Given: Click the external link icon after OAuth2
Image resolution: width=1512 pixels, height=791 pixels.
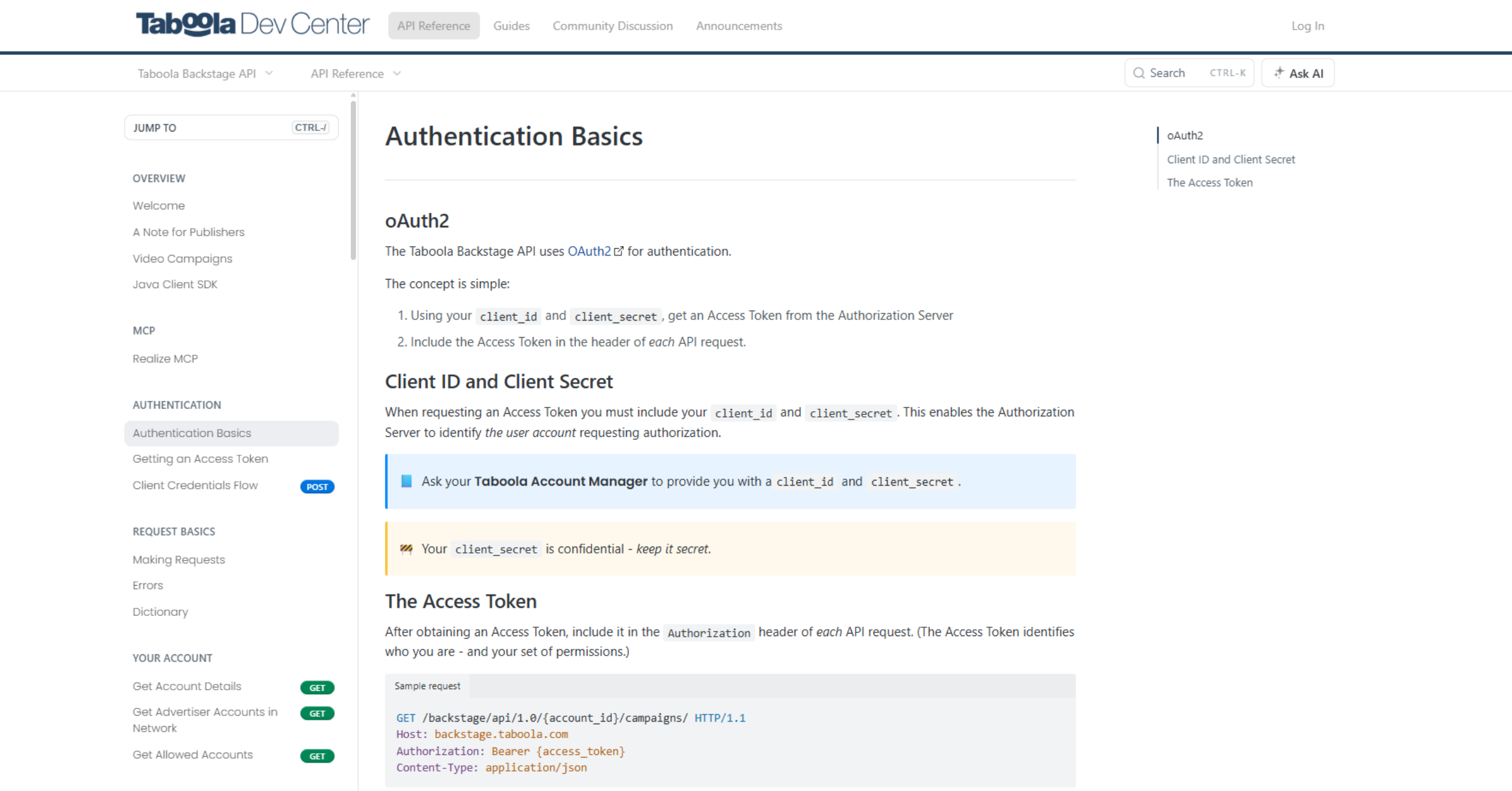Looking at the screenshot, I should [619, 251].
